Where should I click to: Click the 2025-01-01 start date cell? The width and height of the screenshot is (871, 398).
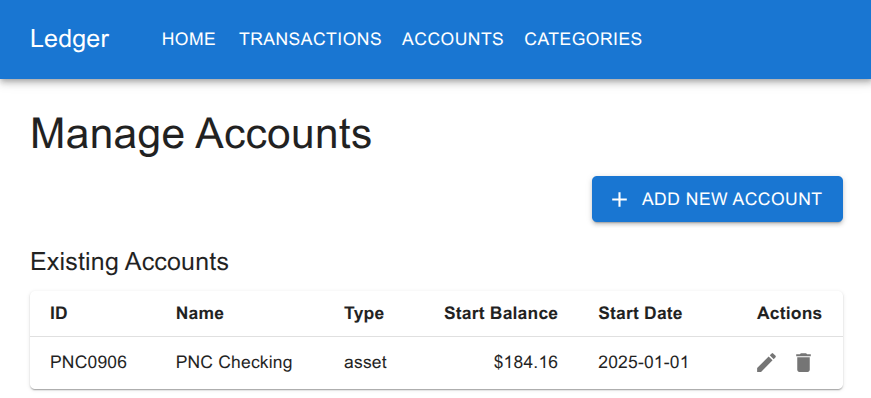pos(643,362)
